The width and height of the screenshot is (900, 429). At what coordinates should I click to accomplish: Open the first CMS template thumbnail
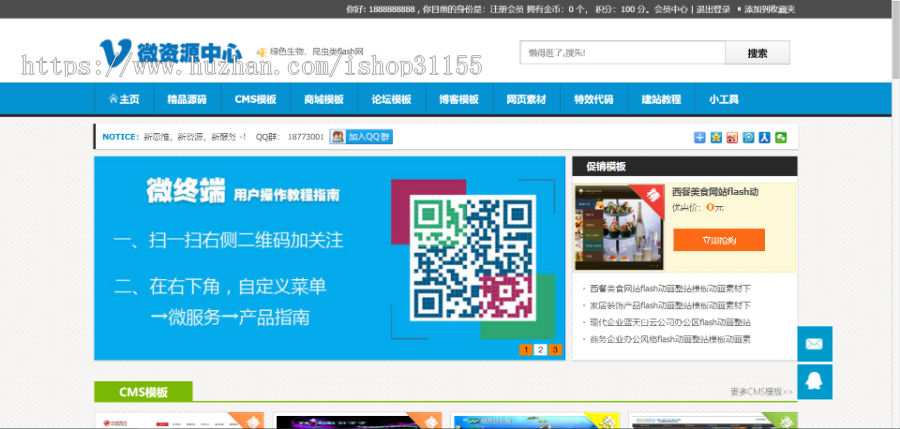click(179, 420)
